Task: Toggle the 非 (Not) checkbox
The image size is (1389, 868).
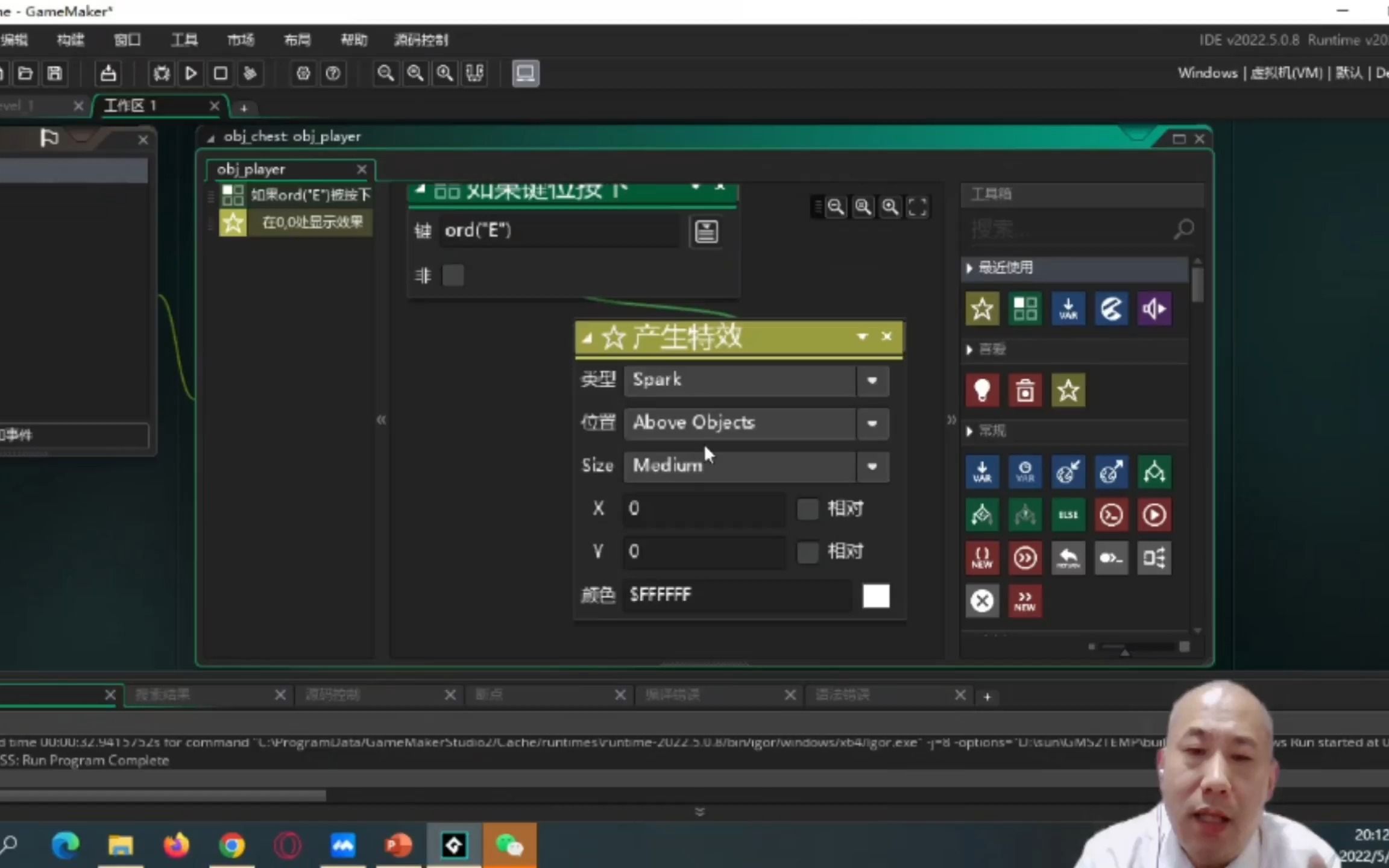Action: point(453,276)
